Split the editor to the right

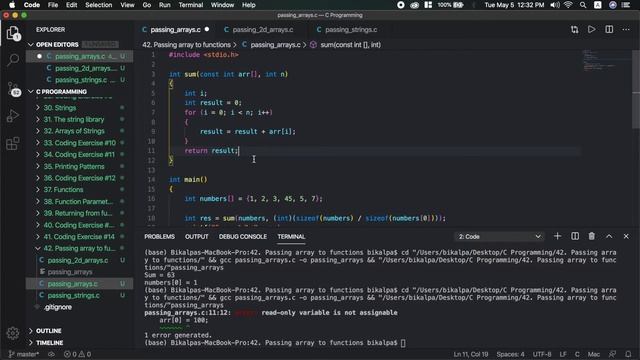[609, 29]
